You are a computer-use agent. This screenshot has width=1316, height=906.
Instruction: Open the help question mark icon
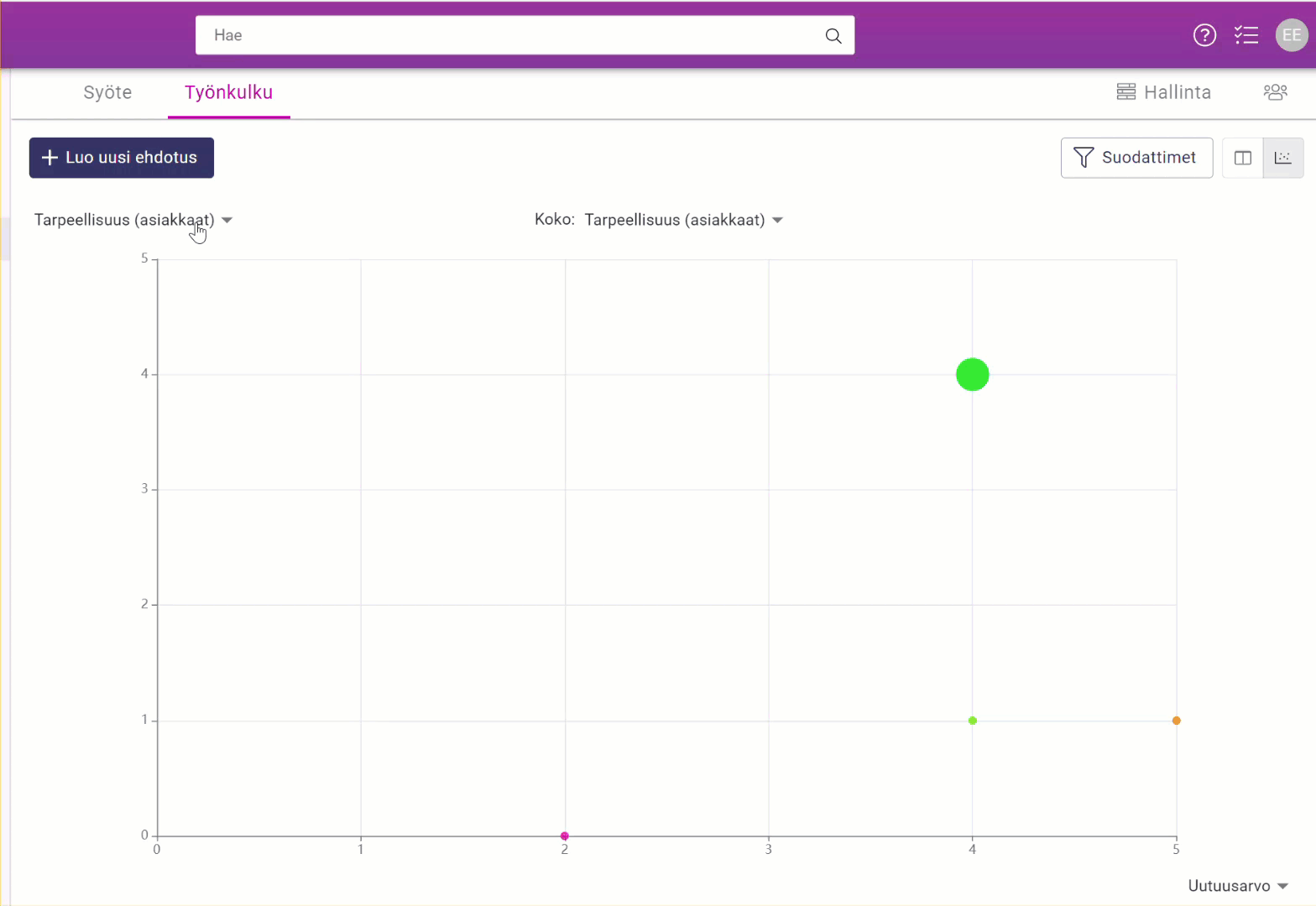pos(1204,35)
